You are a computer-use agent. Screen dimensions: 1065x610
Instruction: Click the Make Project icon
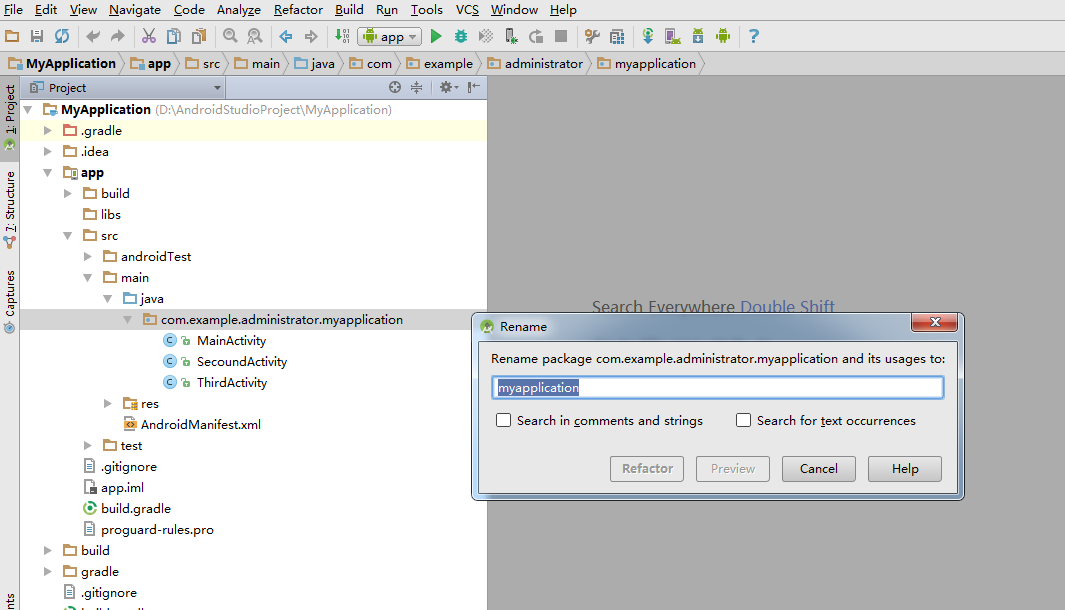342,36
